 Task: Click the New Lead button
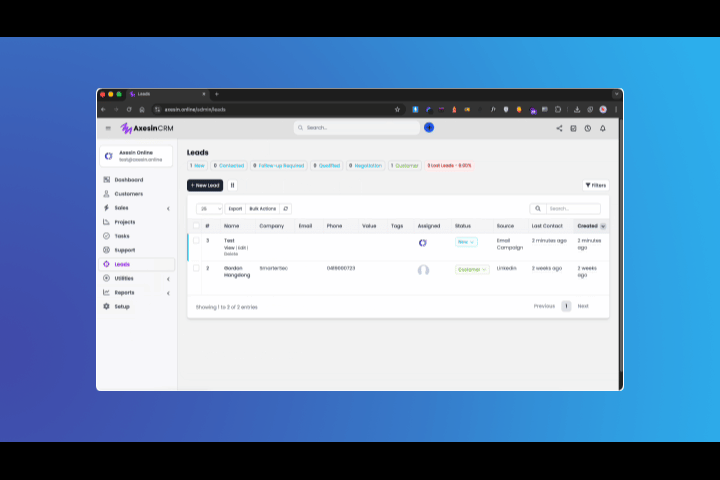coord(205,185)
